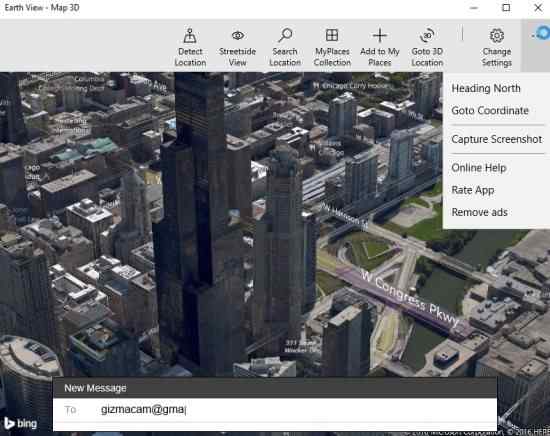The width and height of the screenshot is (550, 436).
Task: Open Streetside View
Action: 237,47
